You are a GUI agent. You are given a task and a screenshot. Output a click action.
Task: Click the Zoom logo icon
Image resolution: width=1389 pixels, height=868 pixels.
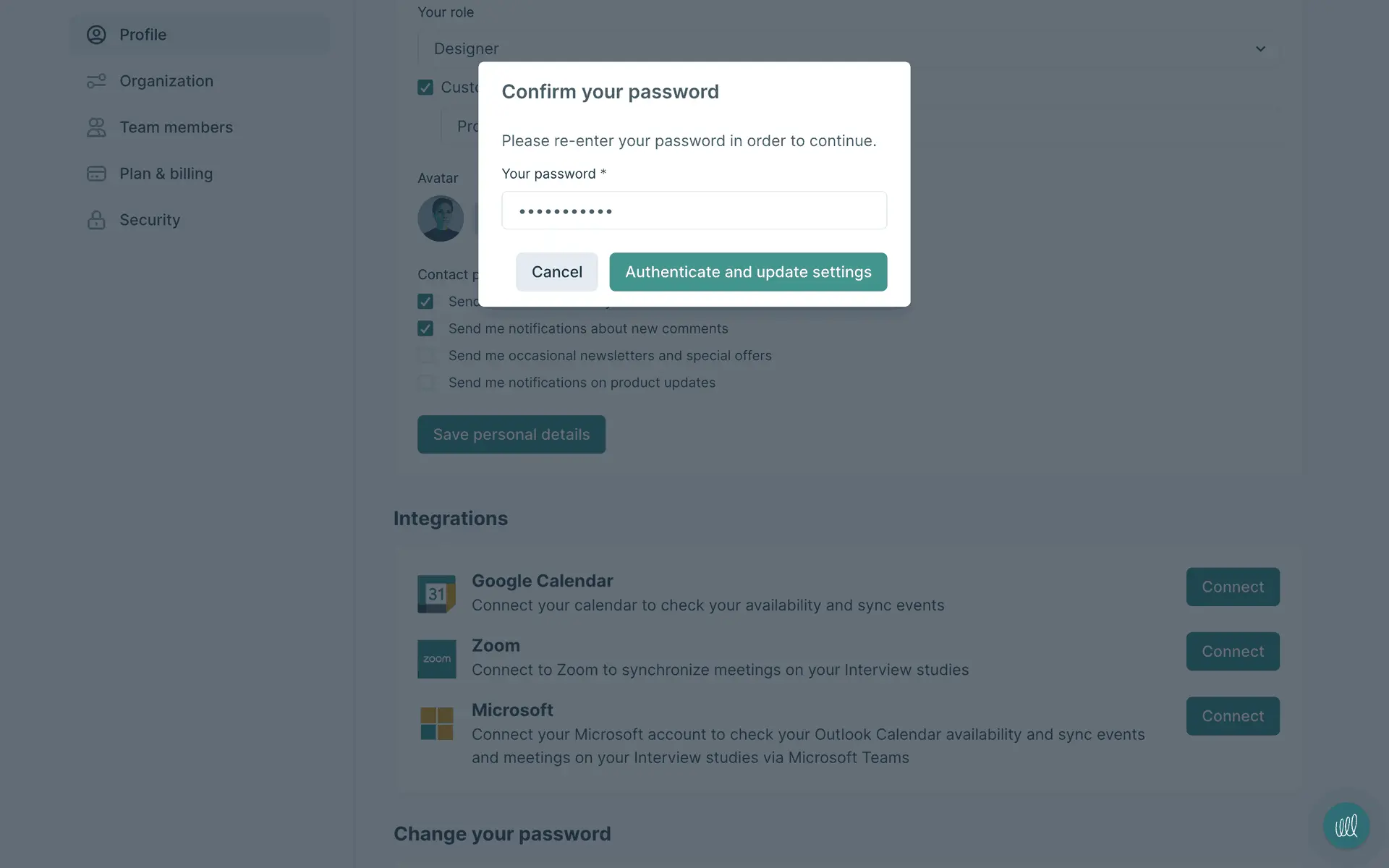click(436, 658)
